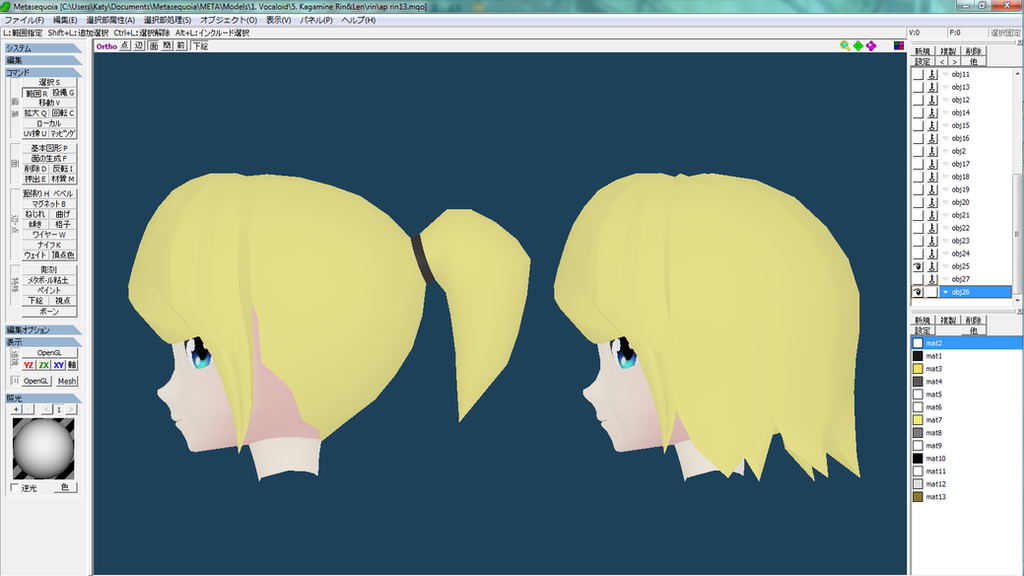Collapse the 表示 panel header
The height and width of the screenshot is (576, 1024).
43,342
